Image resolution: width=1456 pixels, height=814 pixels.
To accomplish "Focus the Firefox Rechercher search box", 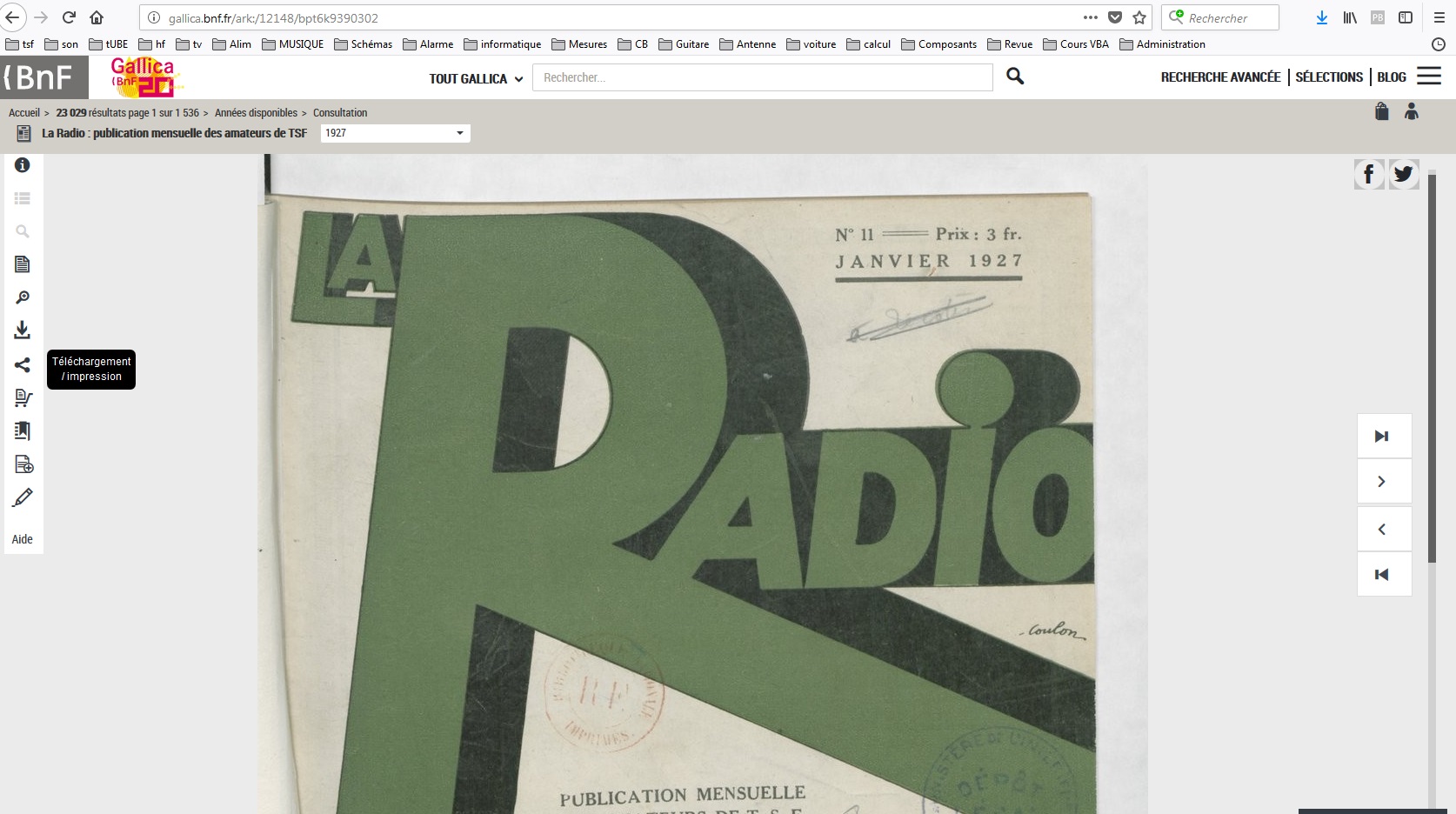I will coord(1220,17).
